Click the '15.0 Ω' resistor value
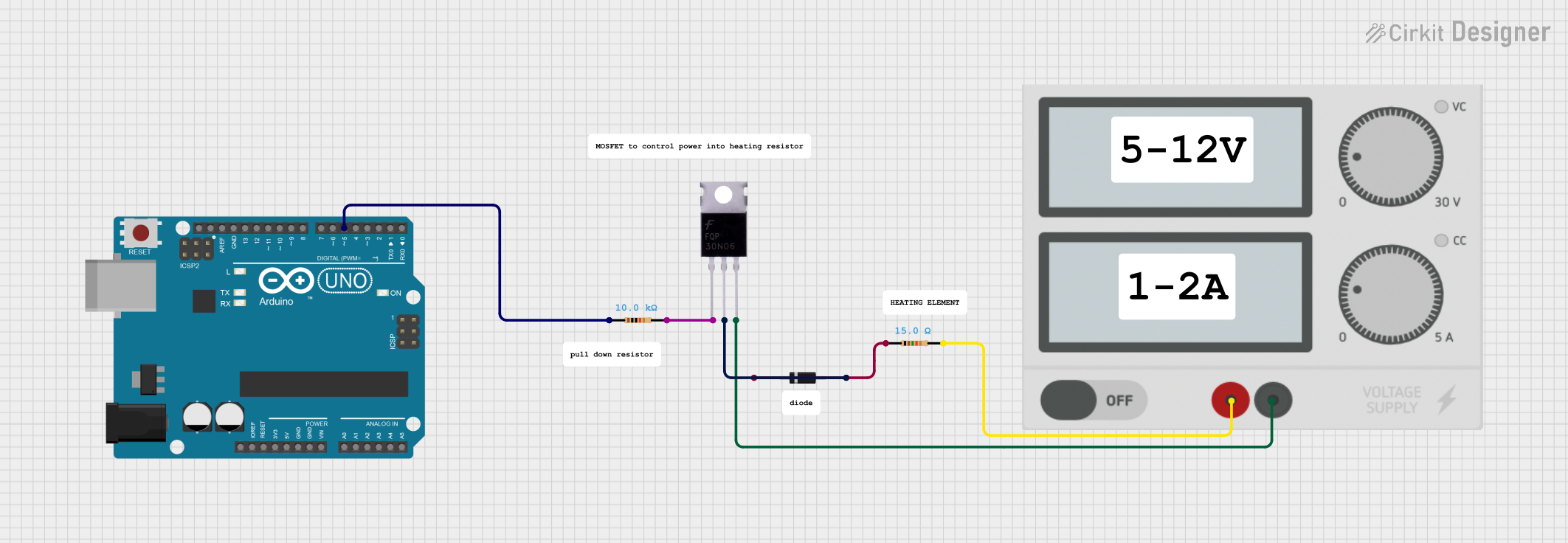 pos(913,331)
